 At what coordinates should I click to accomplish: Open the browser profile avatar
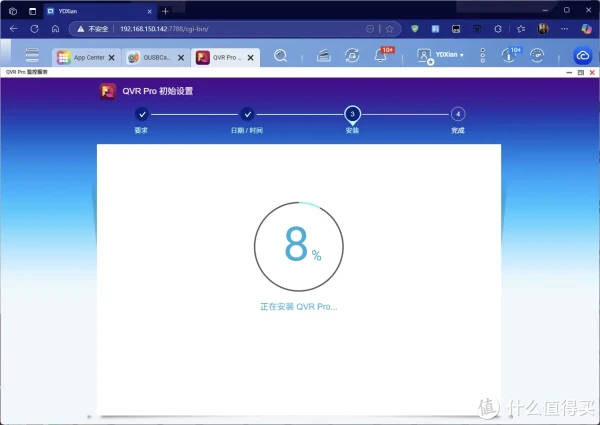543,29
